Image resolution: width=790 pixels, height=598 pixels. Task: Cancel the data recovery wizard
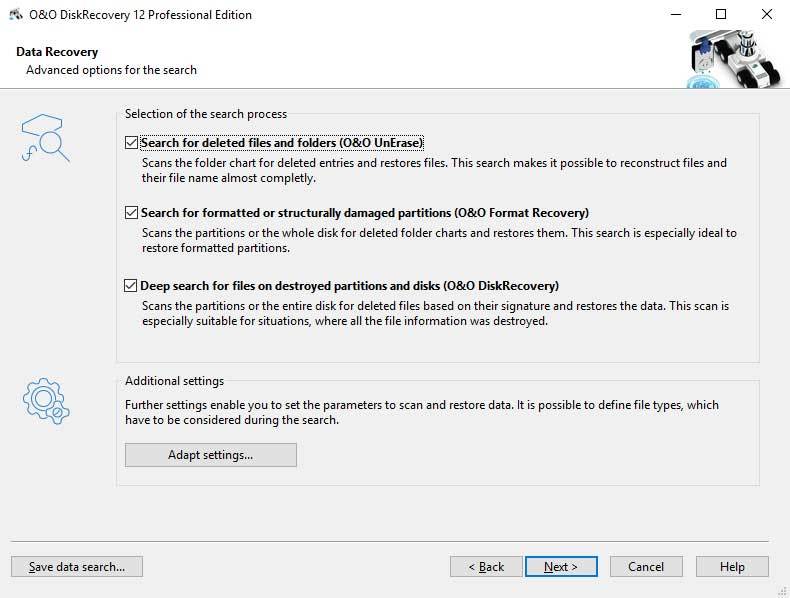[x=646, y=567]
